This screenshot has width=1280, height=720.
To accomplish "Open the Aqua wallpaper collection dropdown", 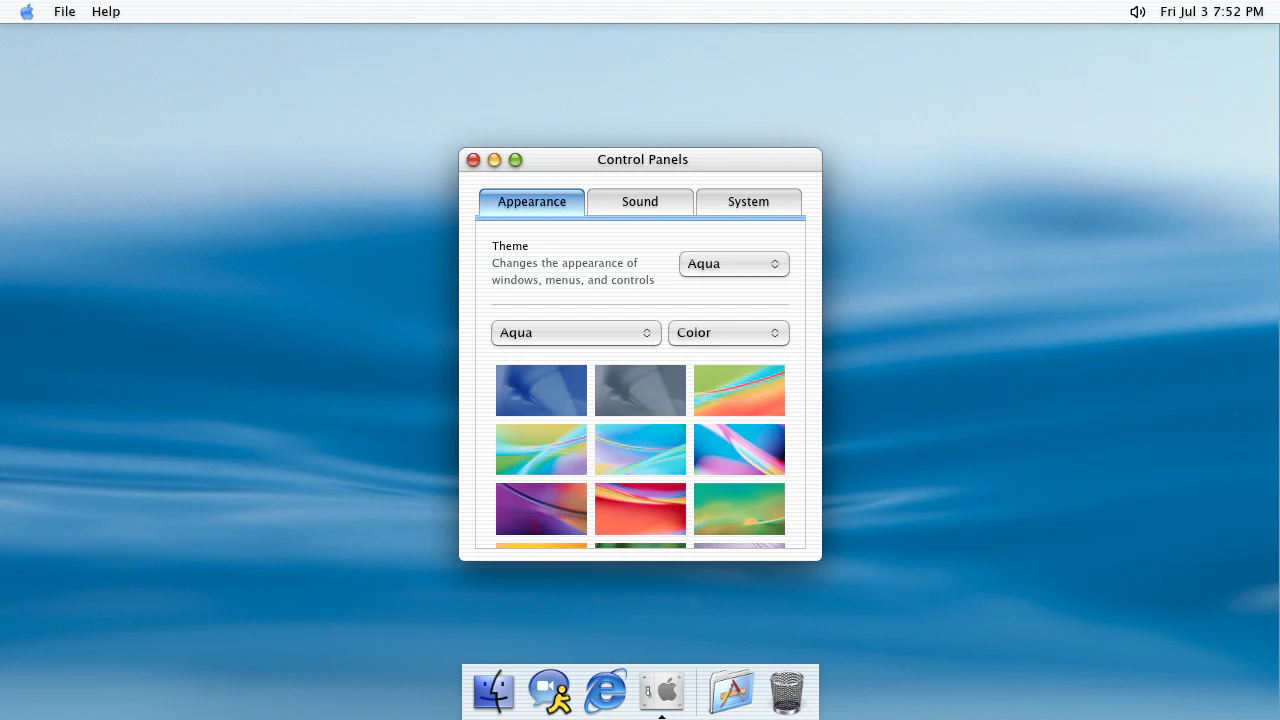I will tap(576, 333).
